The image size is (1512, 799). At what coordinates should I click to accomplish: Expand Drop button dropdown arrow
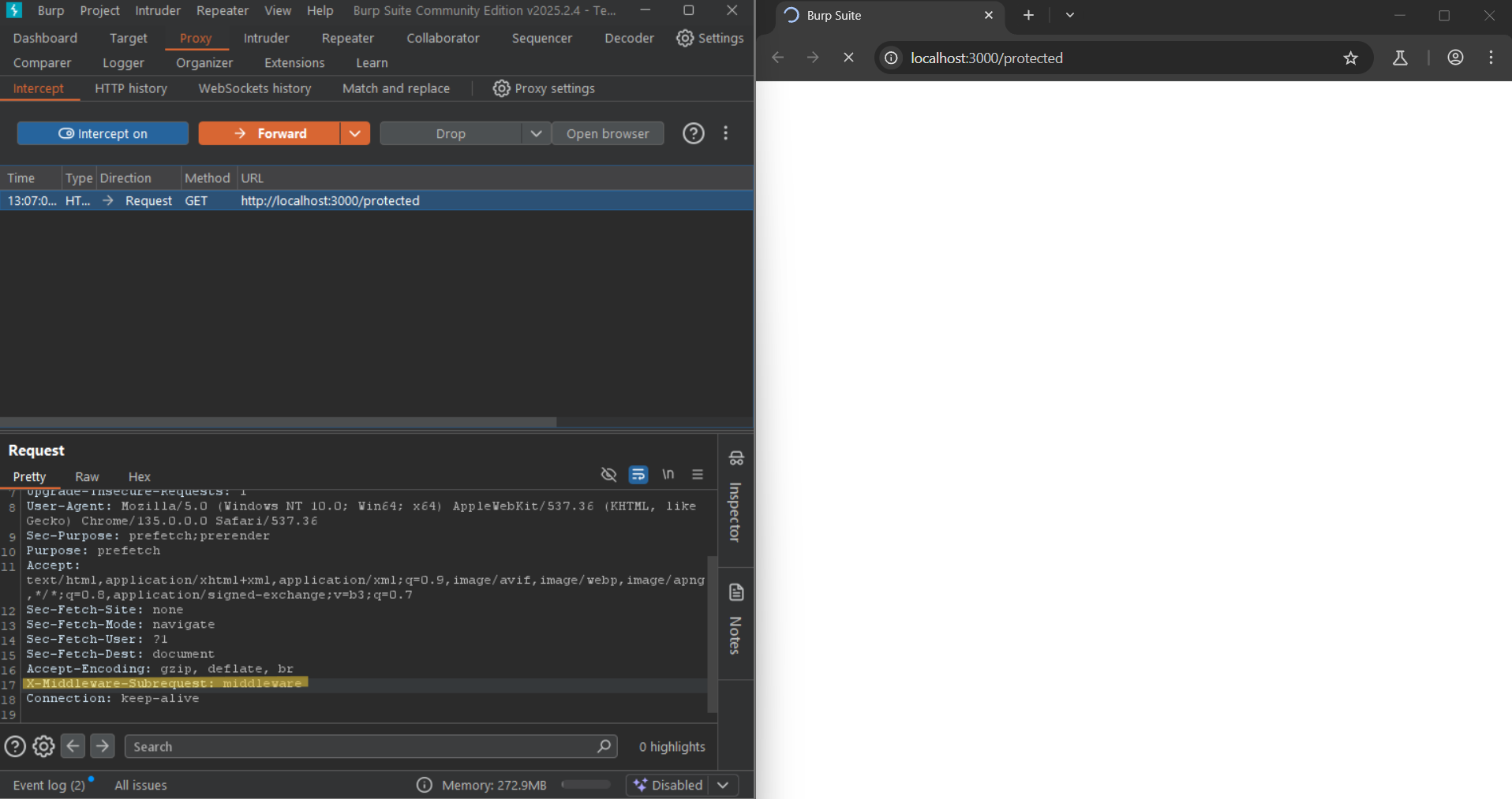(536, 133)
